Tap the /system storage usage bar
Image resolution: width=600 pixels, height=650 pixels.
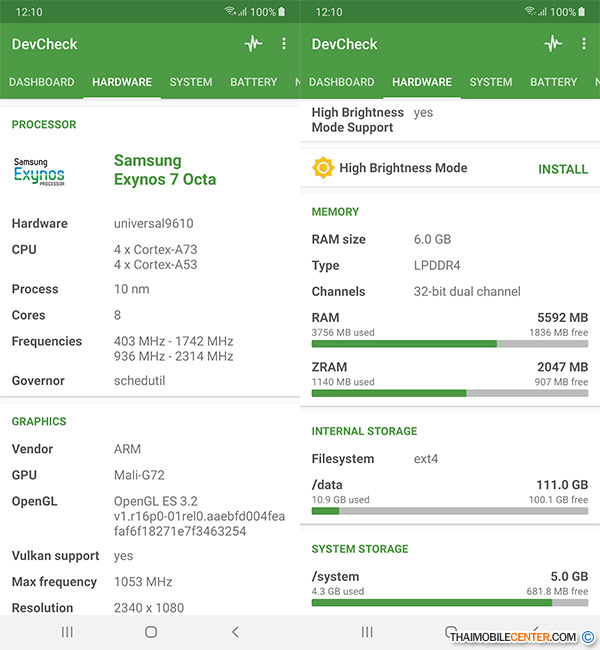tap(449, 602)
